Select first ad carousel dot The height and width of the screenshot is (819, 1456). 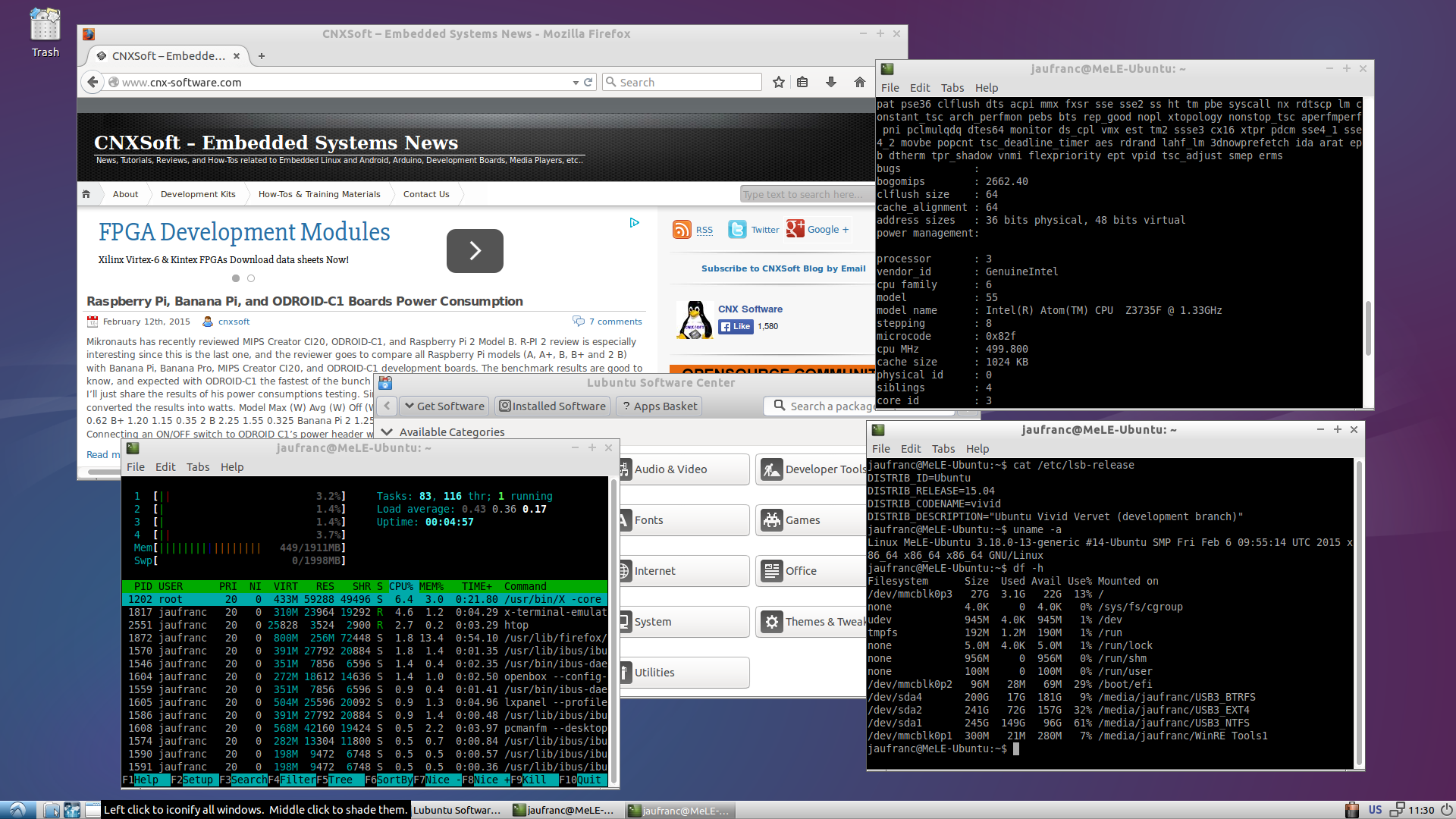236,278
